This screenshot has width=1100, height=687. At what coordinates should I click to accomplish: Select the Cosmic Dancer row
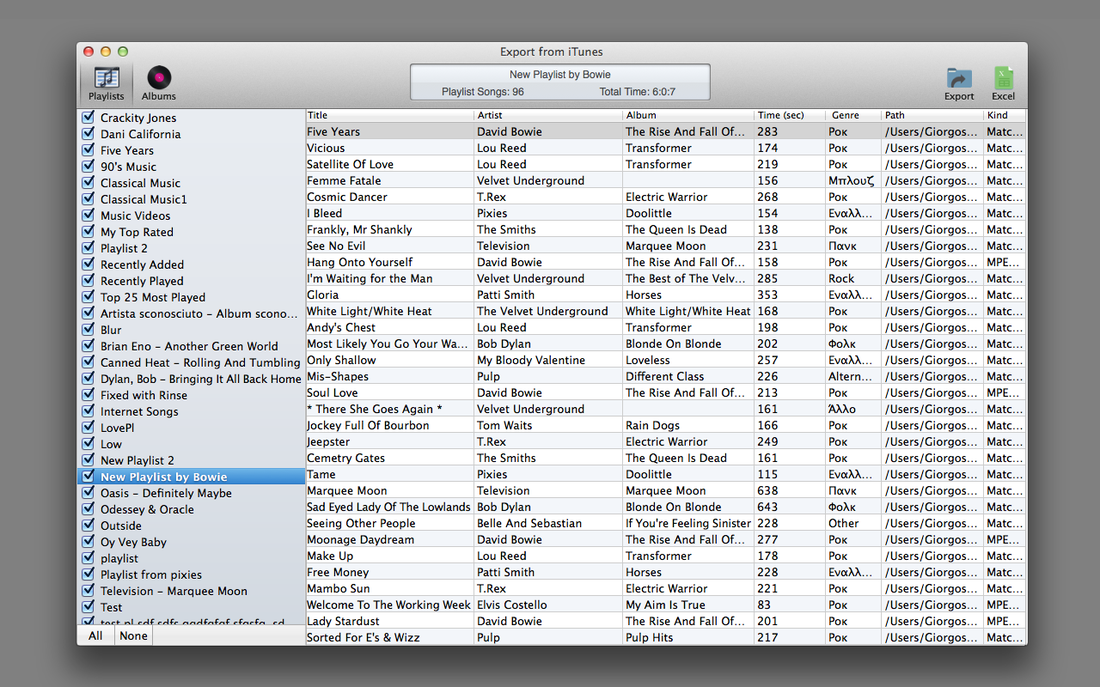(665, 196)
